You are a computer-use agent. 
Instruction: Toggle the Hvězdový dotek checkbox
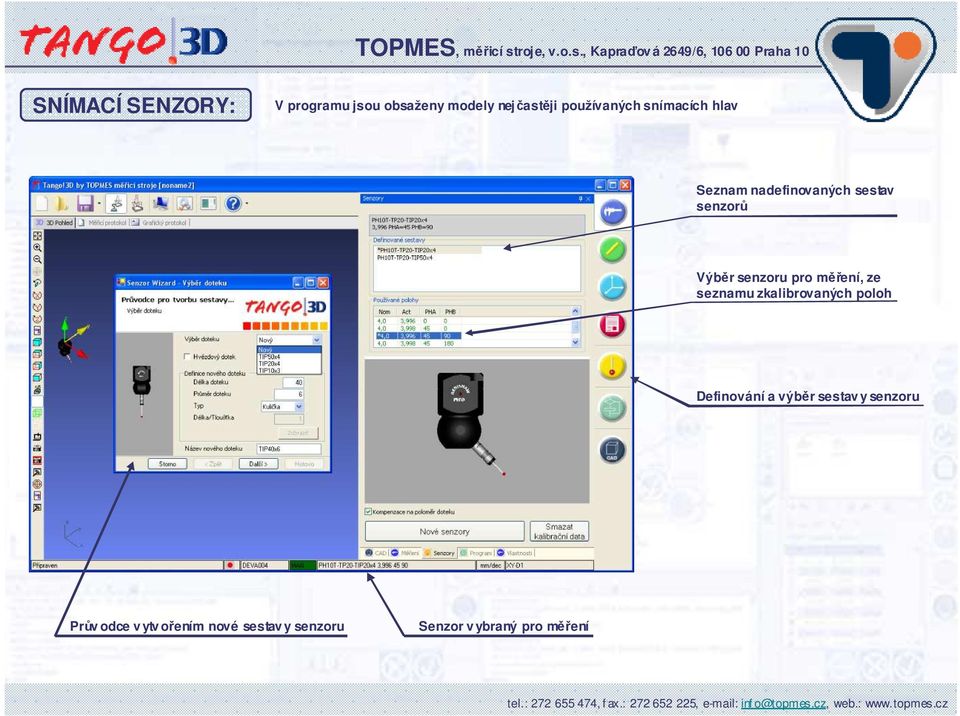tap(188, 356)
